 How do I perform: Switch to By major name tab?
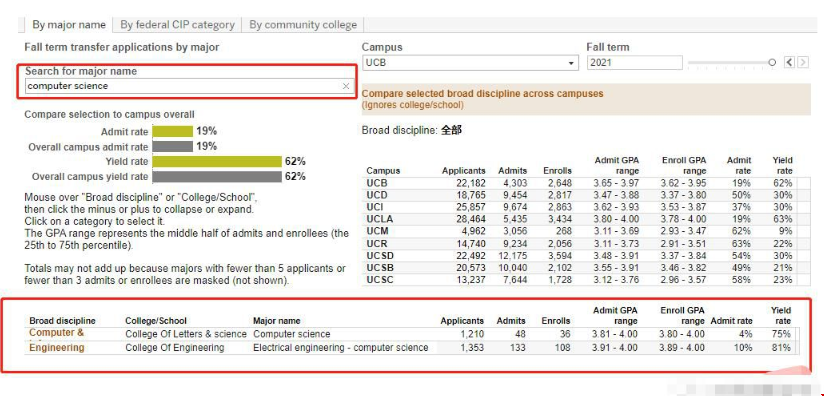pyautogui.click(x=68, y=25)
